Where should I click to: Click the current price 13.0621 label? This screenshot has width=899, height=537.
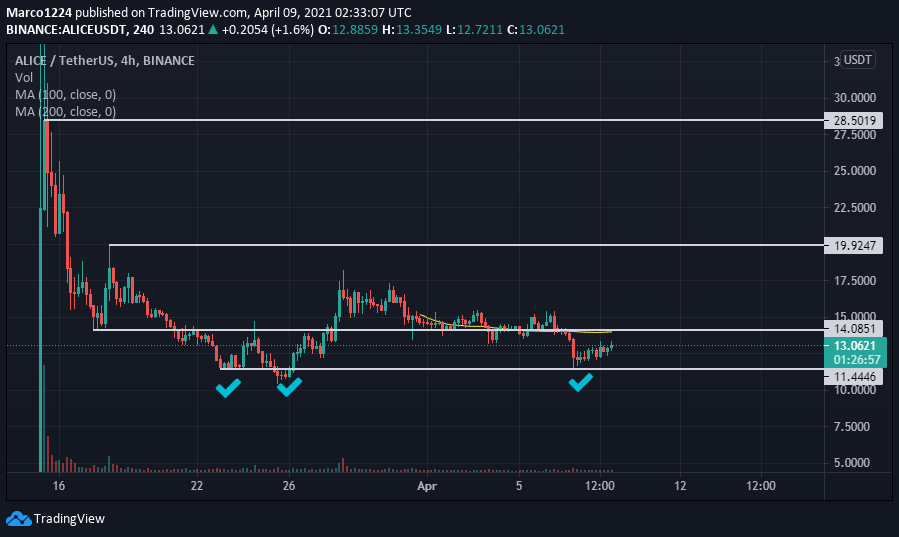[x=855, y=346]
